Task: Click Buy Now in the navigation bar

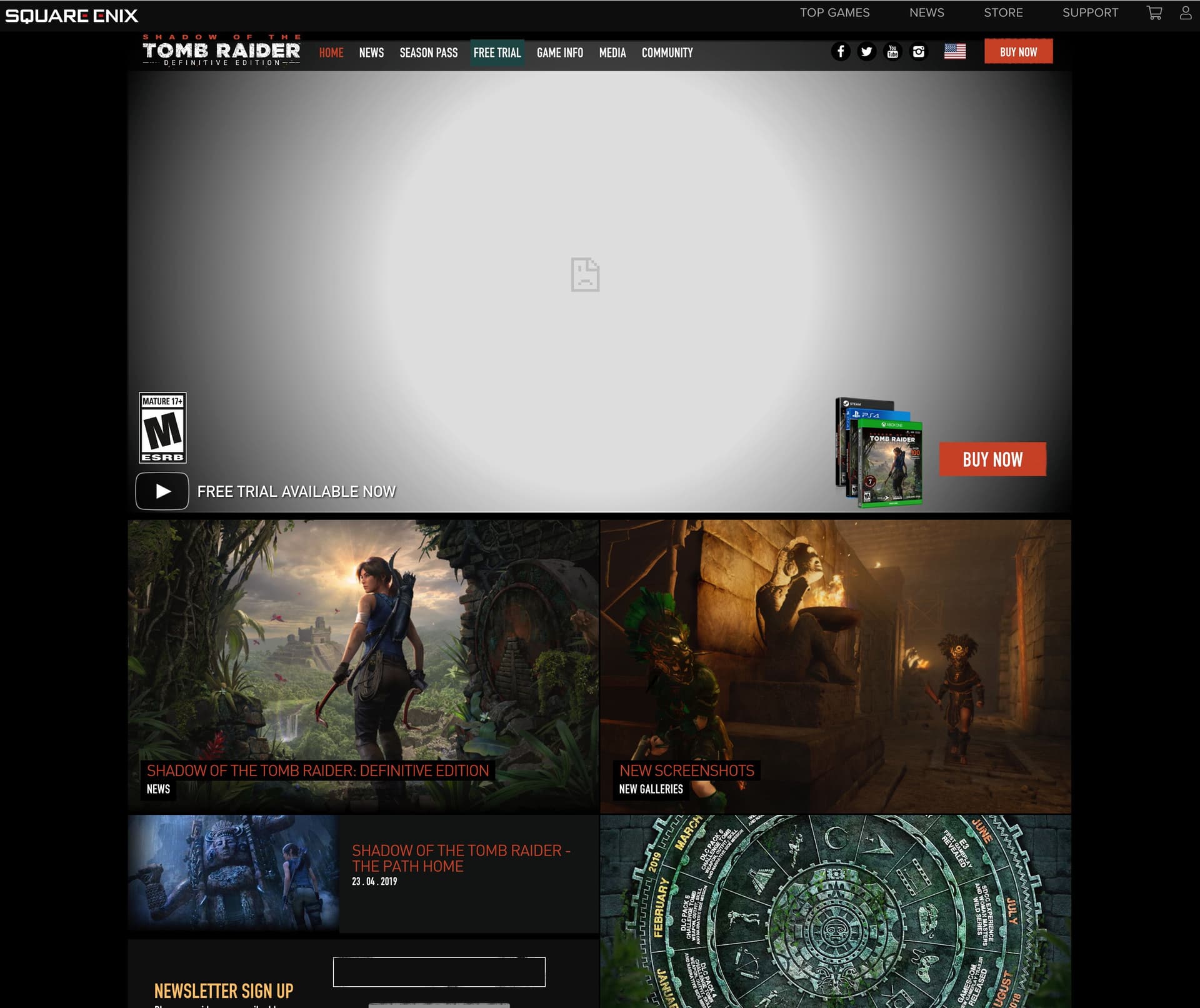Action: click(x=1018, y=51)
